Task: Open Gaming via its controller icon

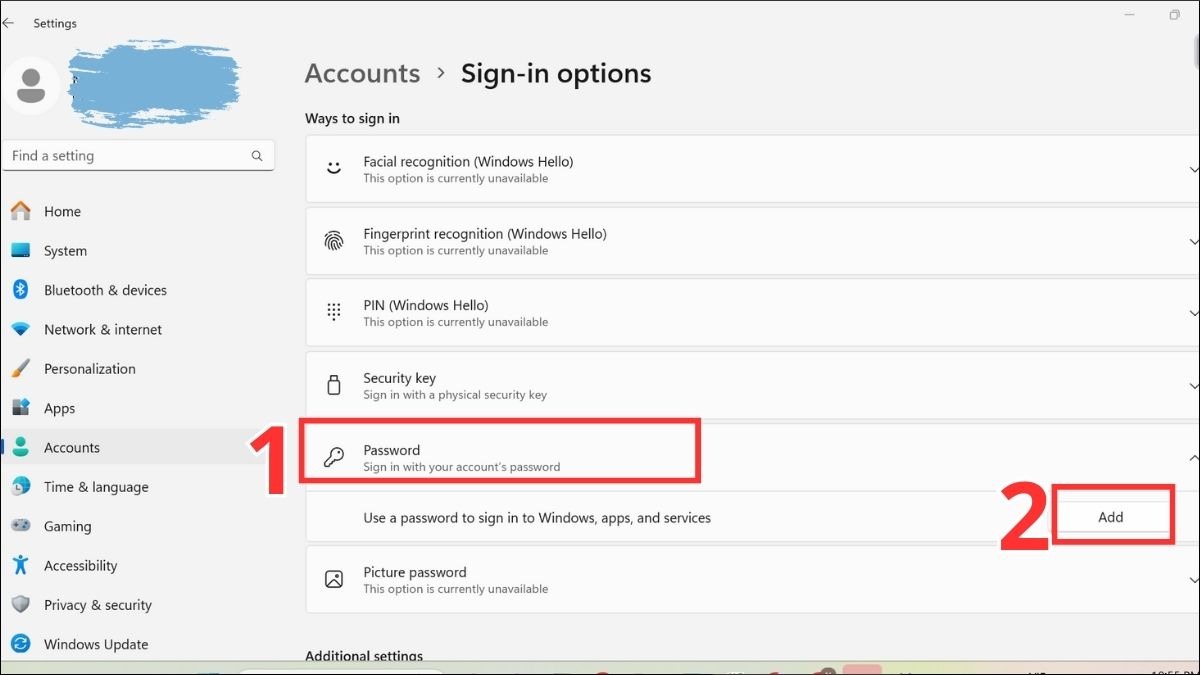Action: pos(20,526)
